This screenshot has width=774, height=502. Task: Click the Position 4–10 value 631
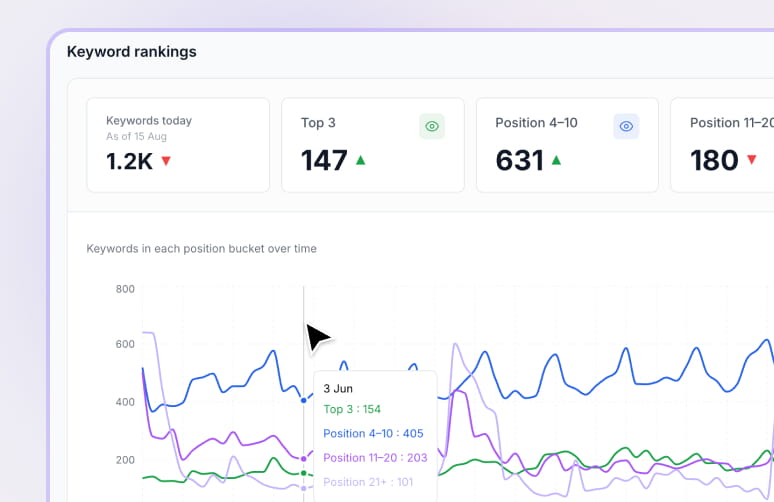519,160
